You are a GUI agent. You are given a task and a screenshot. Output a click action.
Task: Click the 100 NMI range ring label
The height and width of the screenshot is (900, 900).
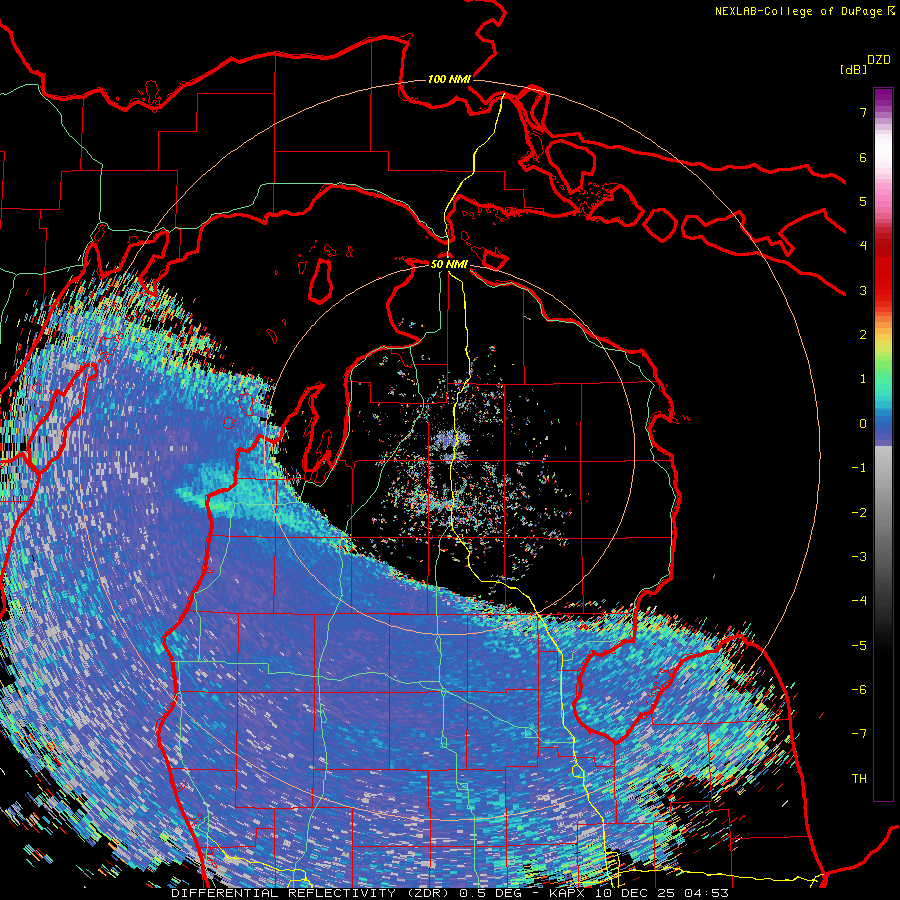449,79
